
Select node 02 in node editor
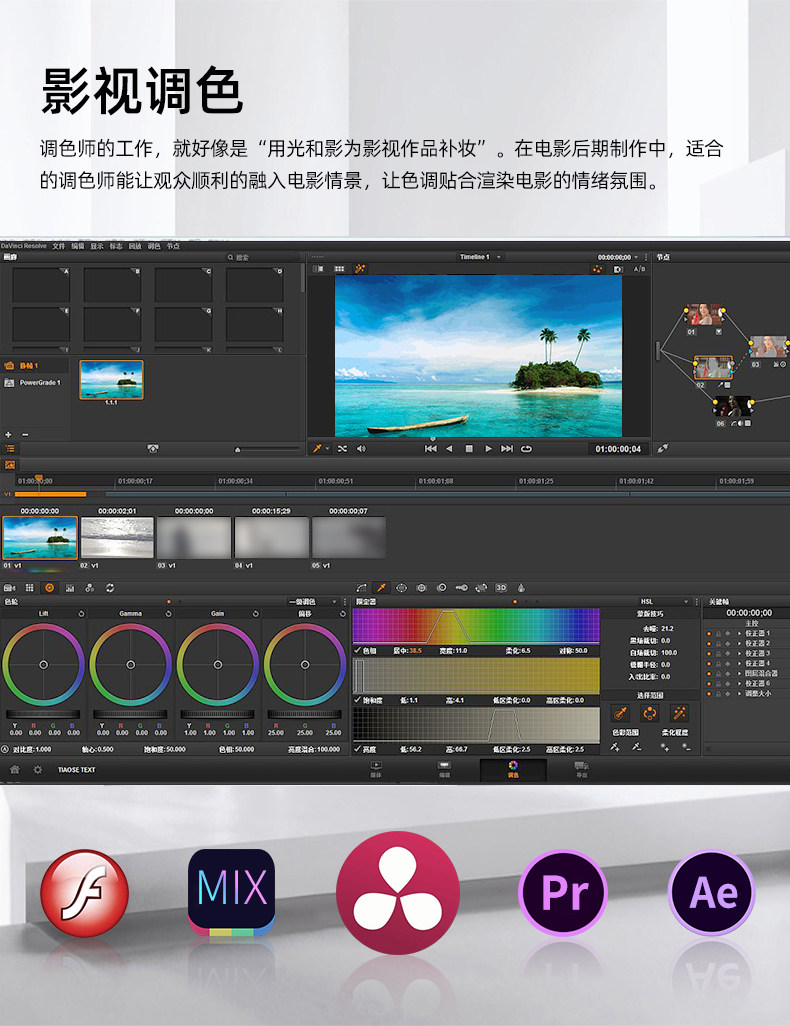713,368
